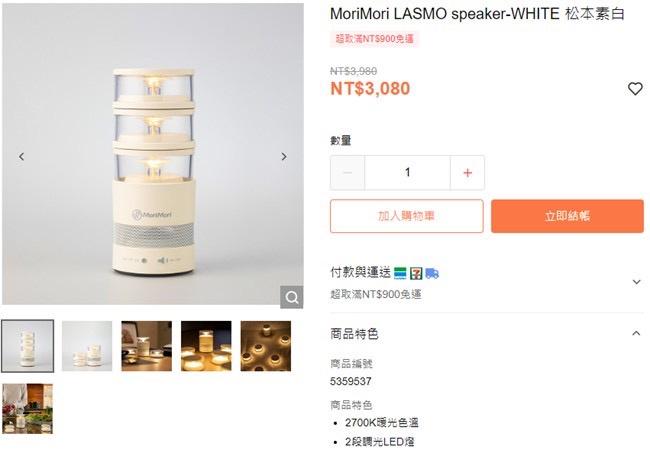Show the previous product image

click(x=22, y=157)
